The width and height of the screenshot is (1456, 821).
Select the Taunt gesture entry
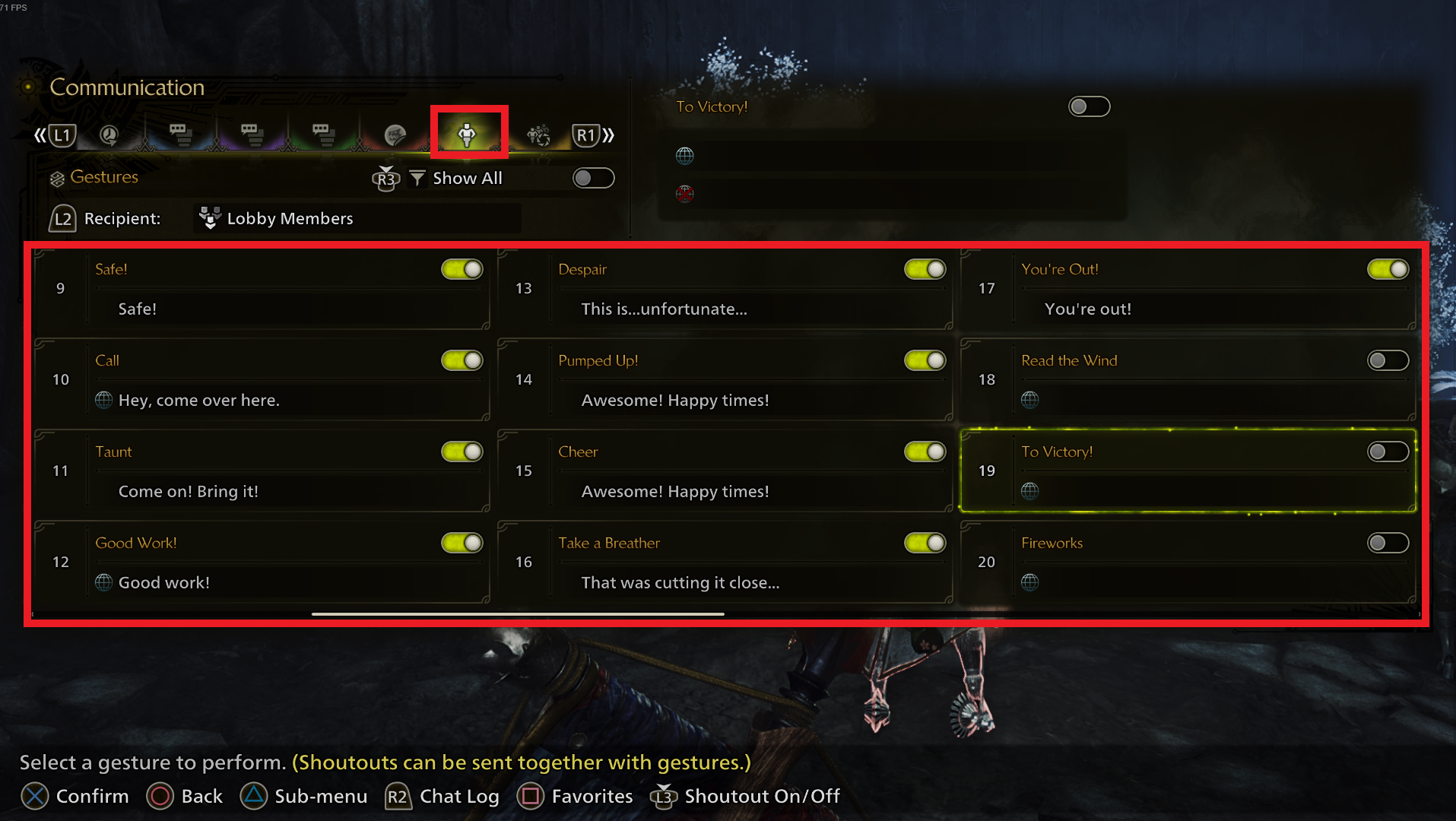click(x=262, y=471)
